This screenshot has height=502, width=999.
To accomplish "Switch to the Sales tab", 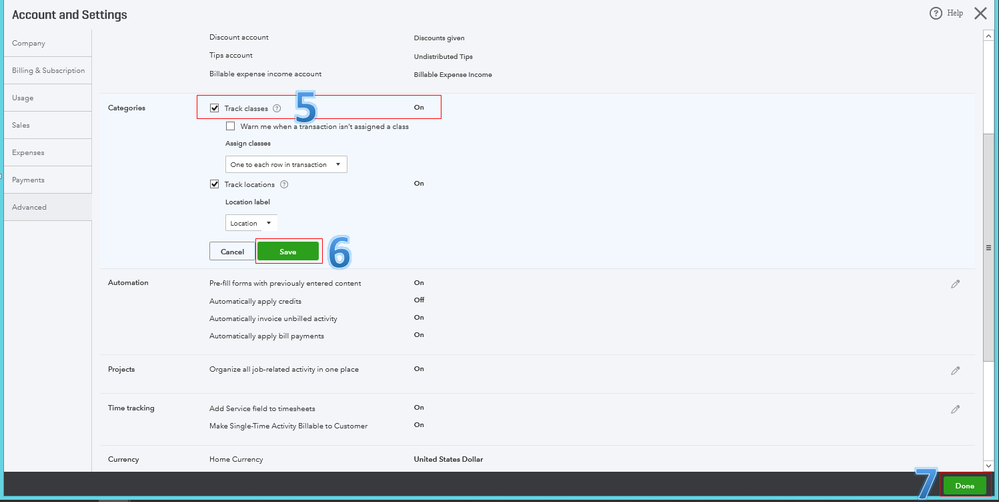I will (48, 126).
